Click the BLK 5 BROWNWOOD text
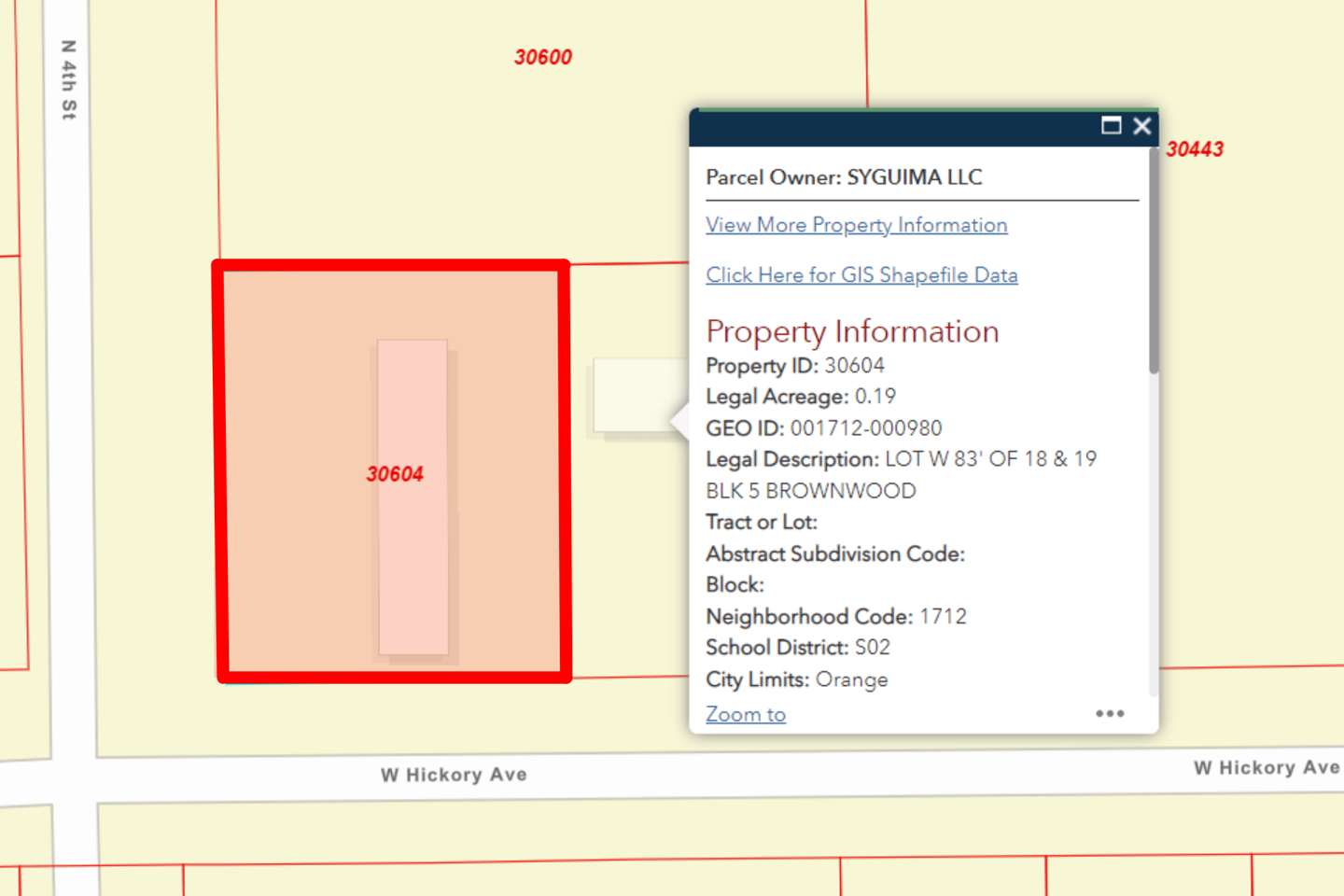The width and height of the screenshot is (1344, 896). coord(811,491)
